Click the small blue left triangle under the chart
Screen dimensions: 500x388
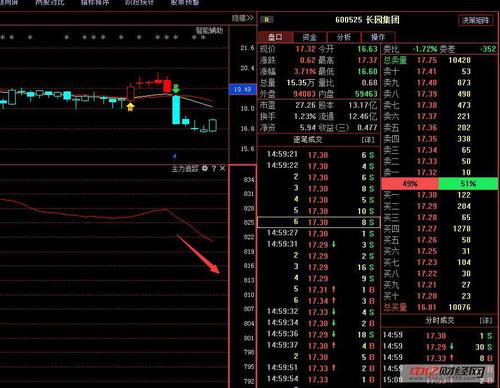(x=174, y=156)
